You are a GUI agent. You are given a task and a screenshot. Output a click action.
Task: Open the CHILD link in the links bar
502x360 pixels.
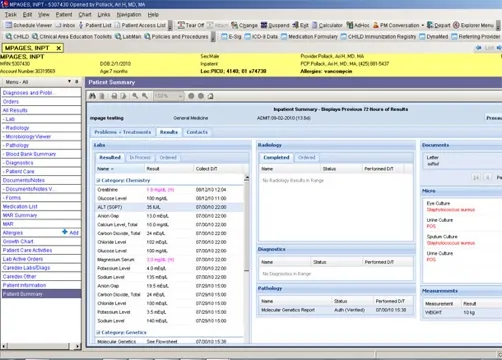(17, 37)
